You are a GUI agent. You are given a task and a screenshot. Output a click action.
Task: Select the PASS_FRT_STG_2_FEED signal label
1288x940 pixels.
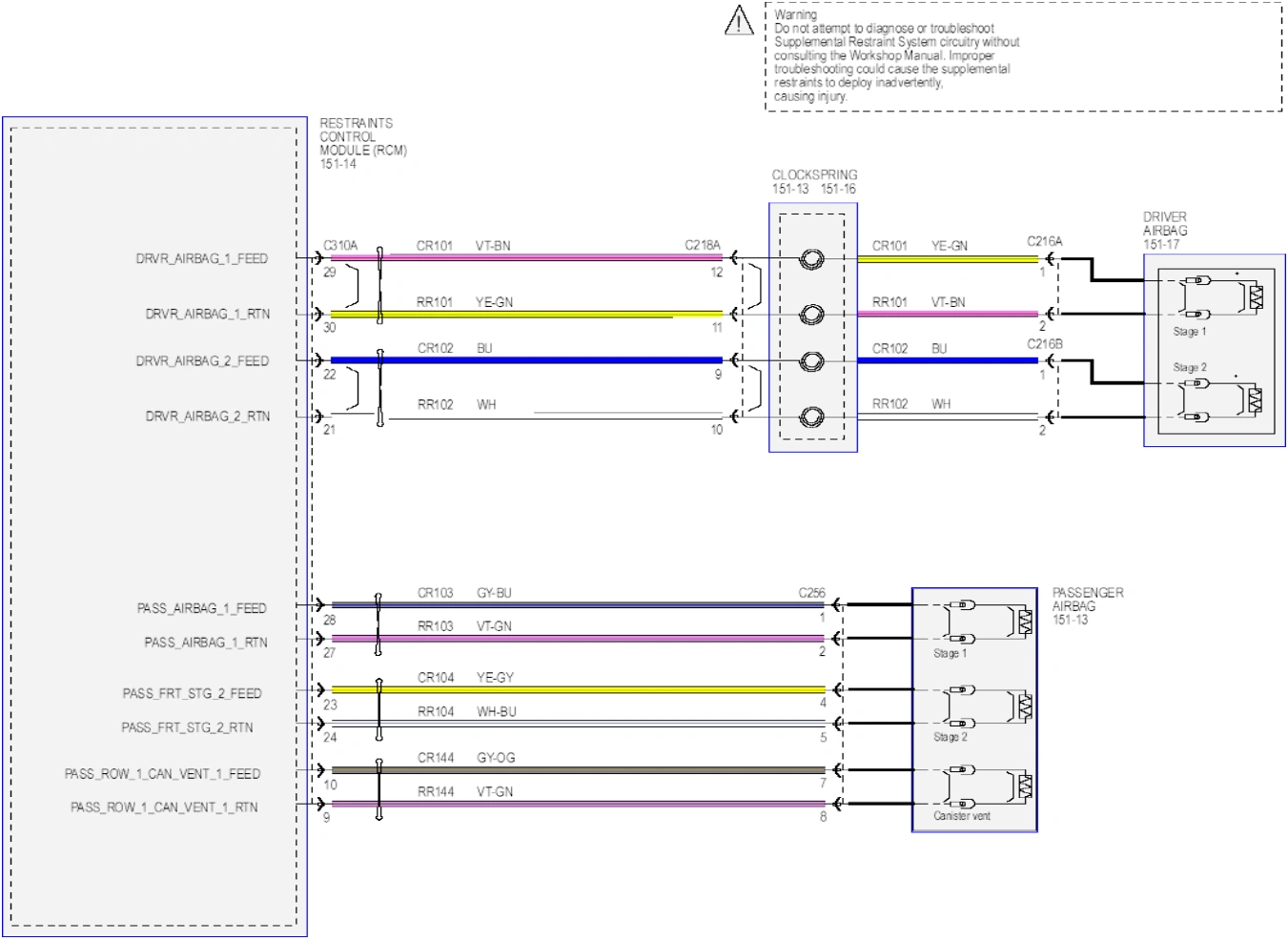click(x=192, y=694)
